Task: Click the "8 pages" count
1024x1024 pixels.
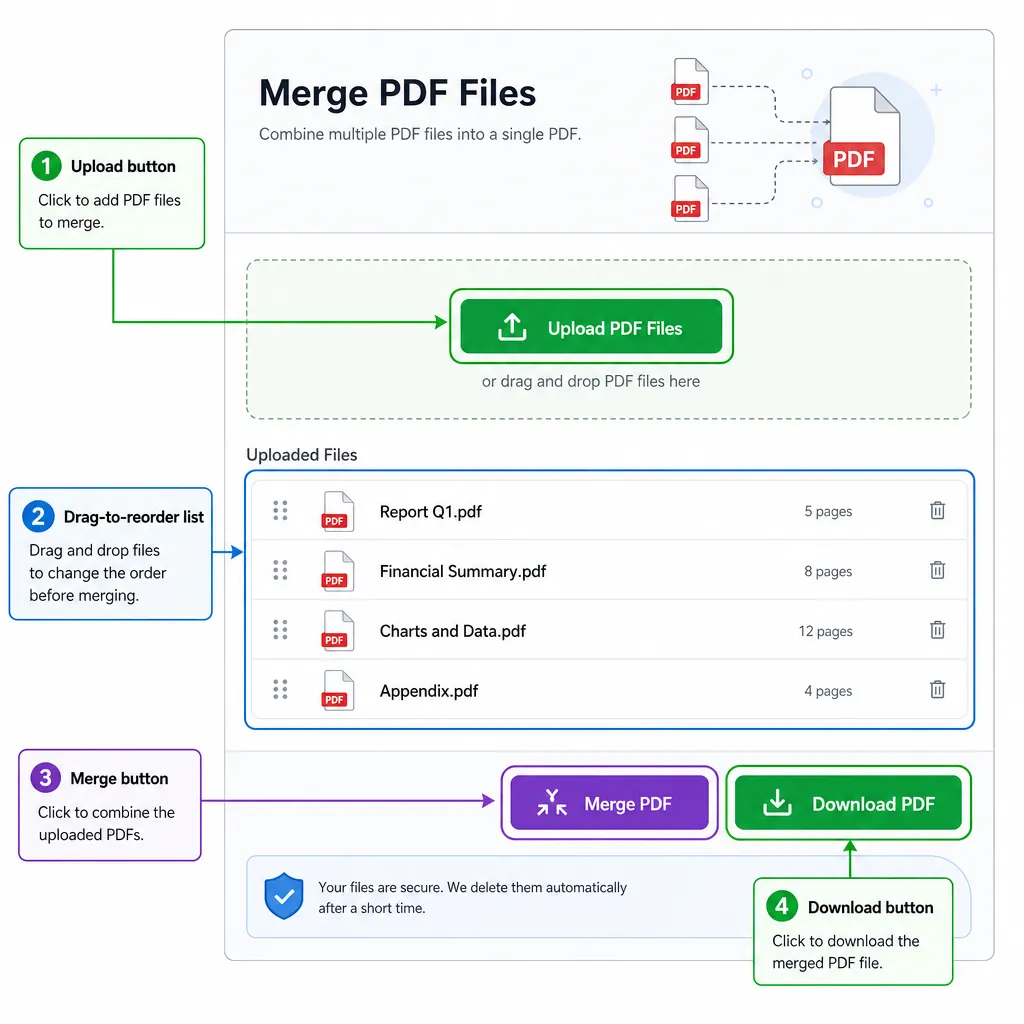Action: coord(828,571)
